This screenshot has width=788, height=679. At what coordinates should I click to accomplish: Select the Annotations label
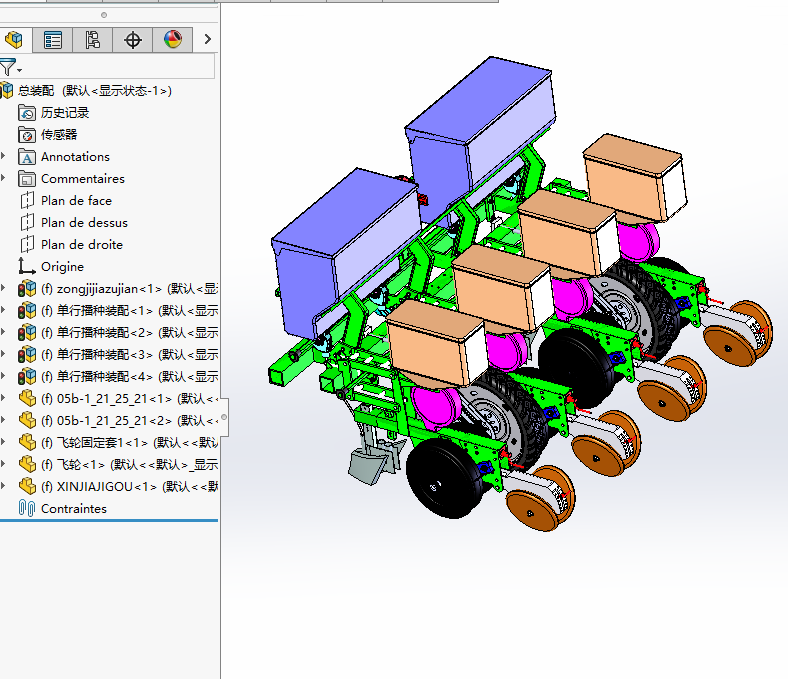point(75,157)
